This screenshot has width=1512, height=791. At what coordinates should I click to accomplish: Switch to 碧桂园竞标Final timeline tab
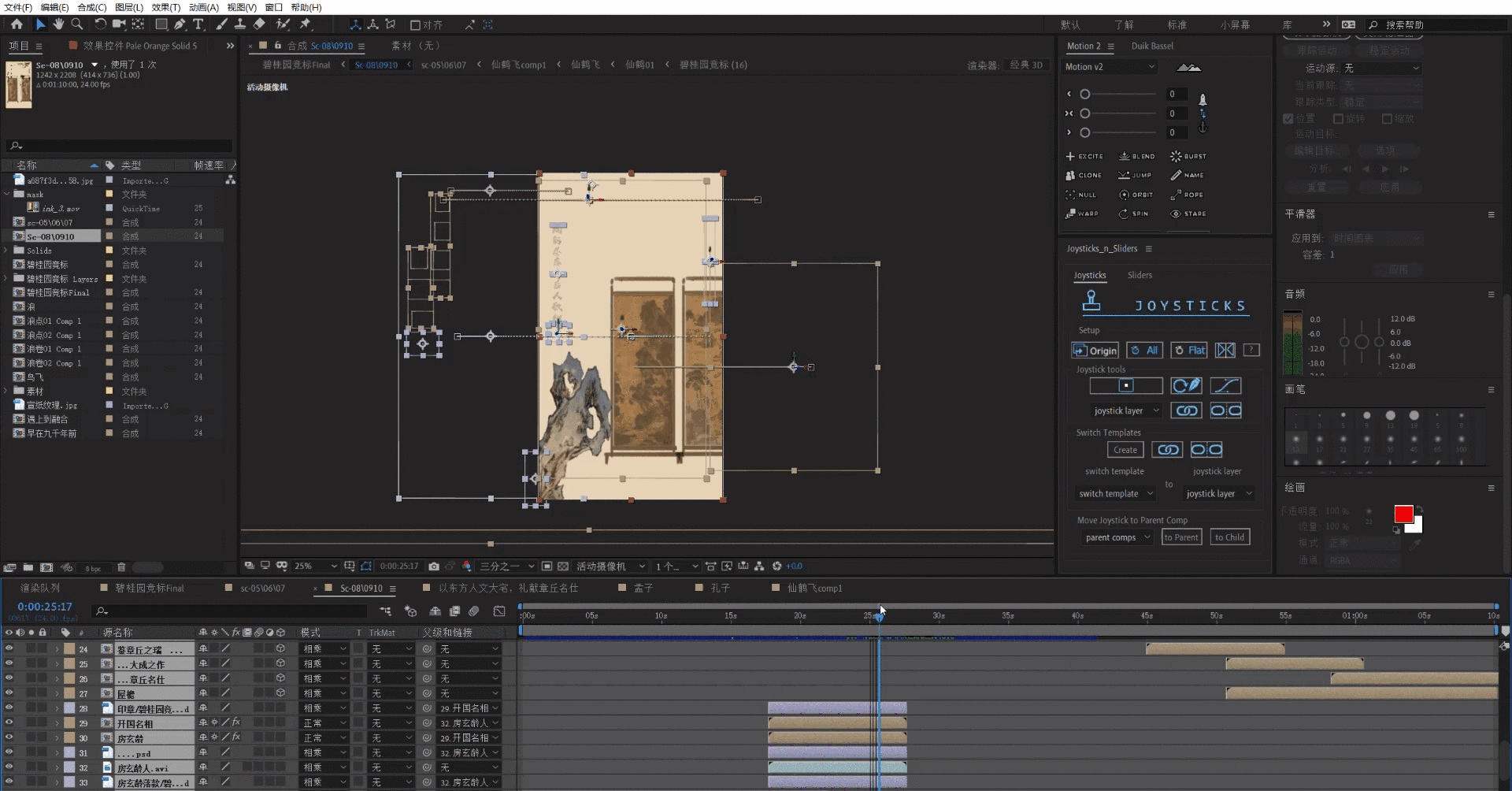pos(150,588)
